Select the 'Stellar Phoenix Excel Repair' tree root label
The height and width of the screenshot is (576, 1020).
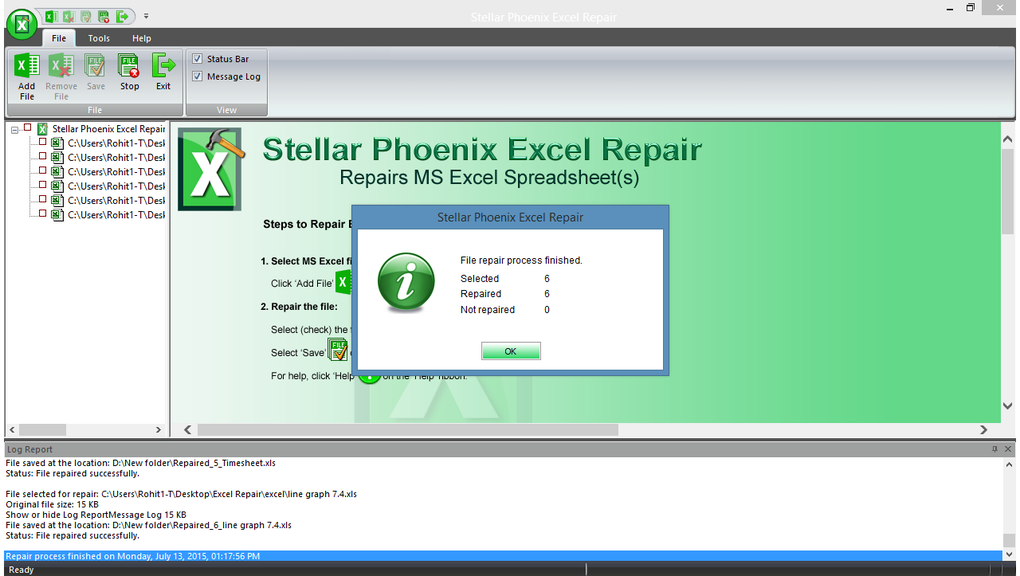[109, 129]
